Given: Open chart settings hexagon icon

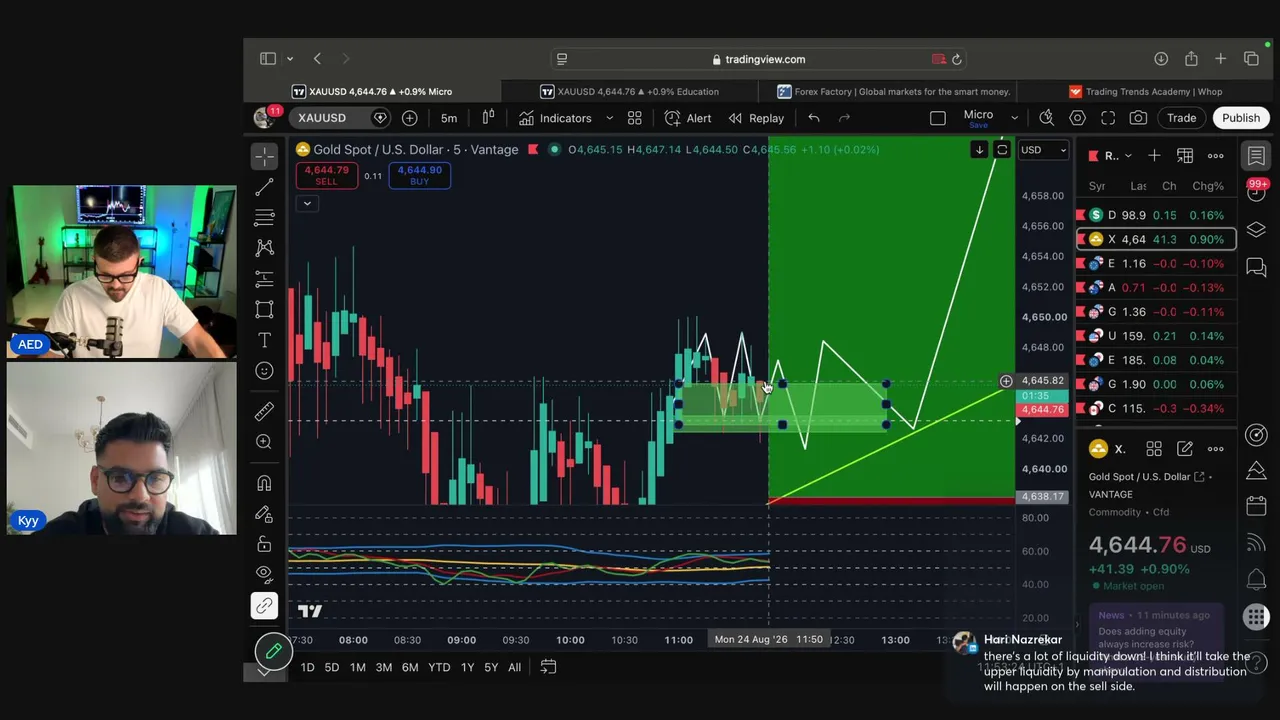Looking at the screenshot, I should click(x=1077, y=118).
